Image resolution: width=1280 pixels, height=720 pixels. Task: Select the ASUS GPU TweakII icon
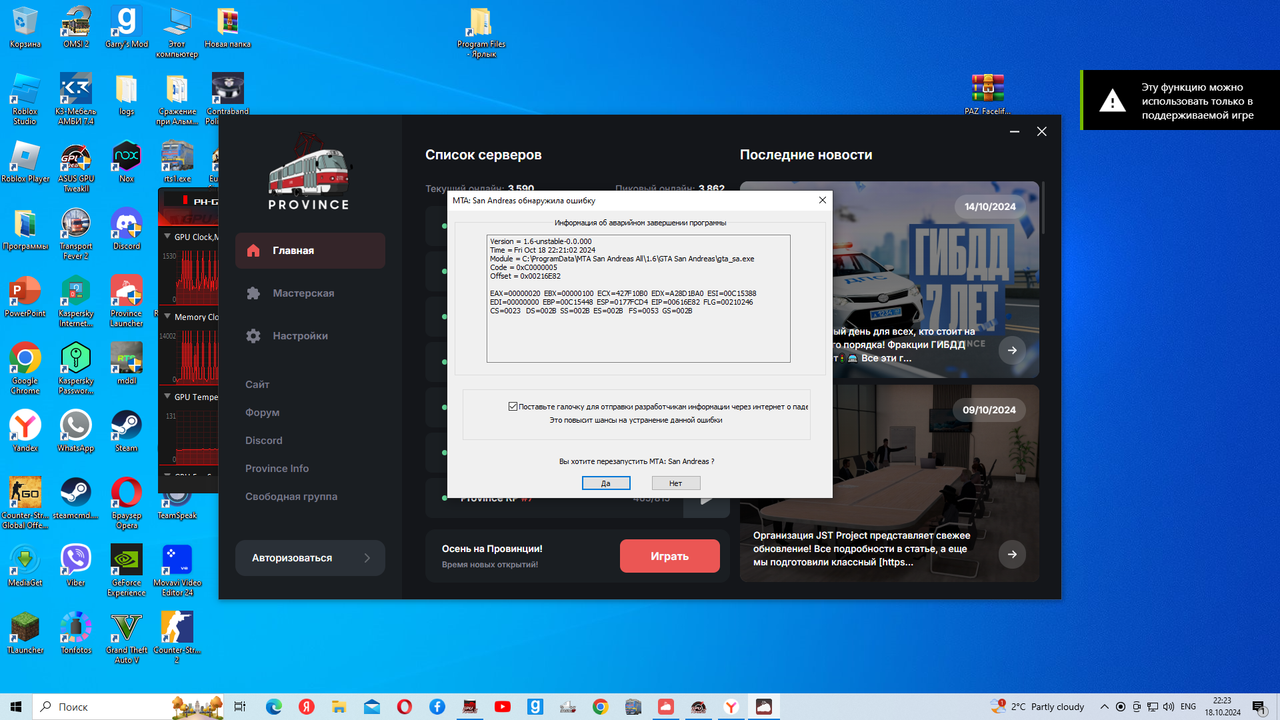pos(76,168)
